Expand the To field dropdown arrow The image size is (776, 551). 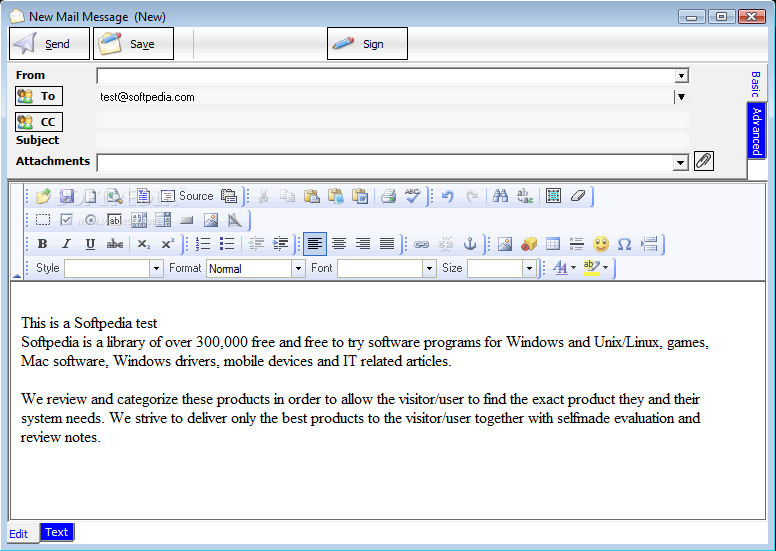[681, 97]
